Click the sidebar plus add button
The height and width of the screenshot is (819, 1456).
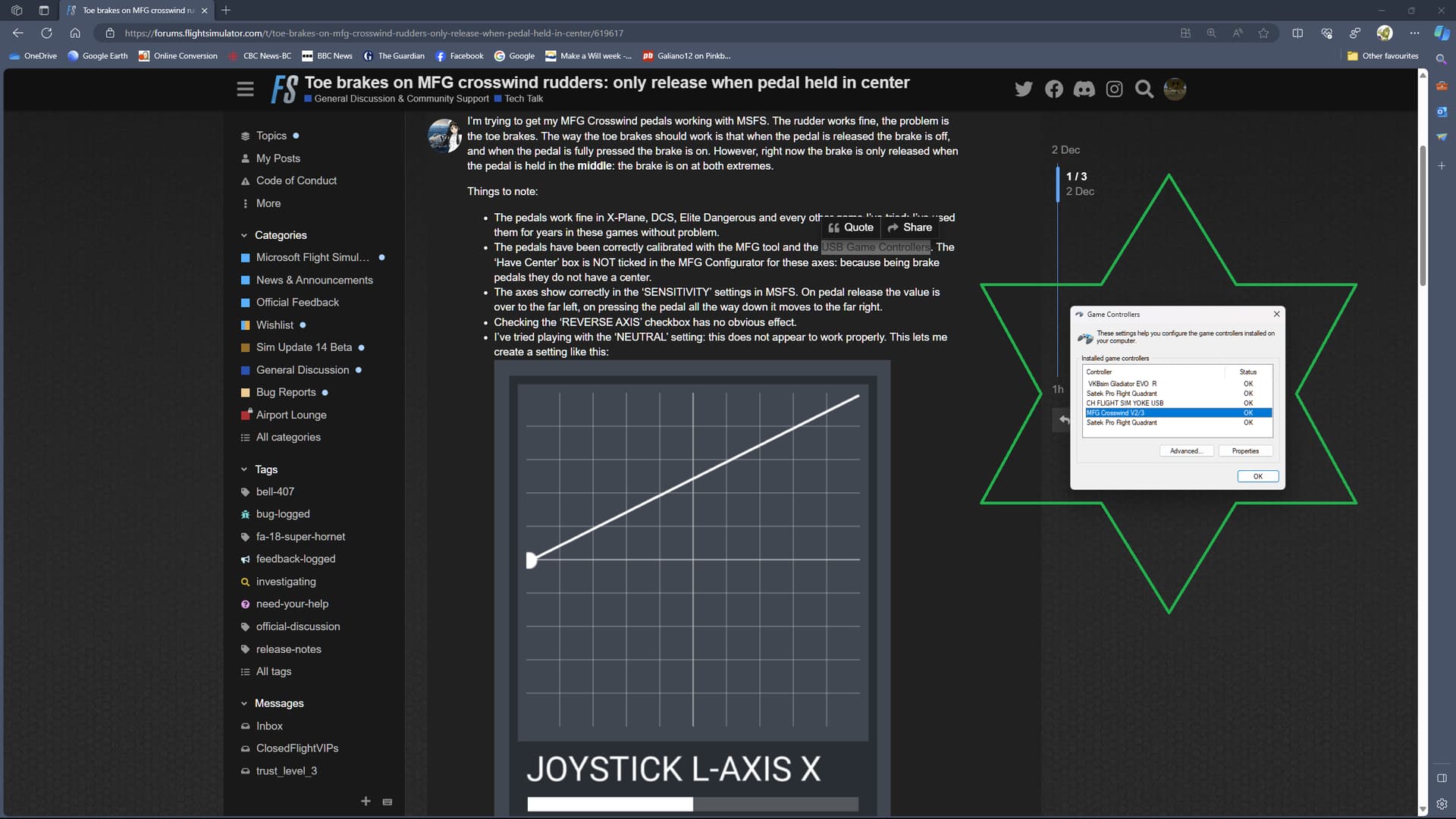366,802
